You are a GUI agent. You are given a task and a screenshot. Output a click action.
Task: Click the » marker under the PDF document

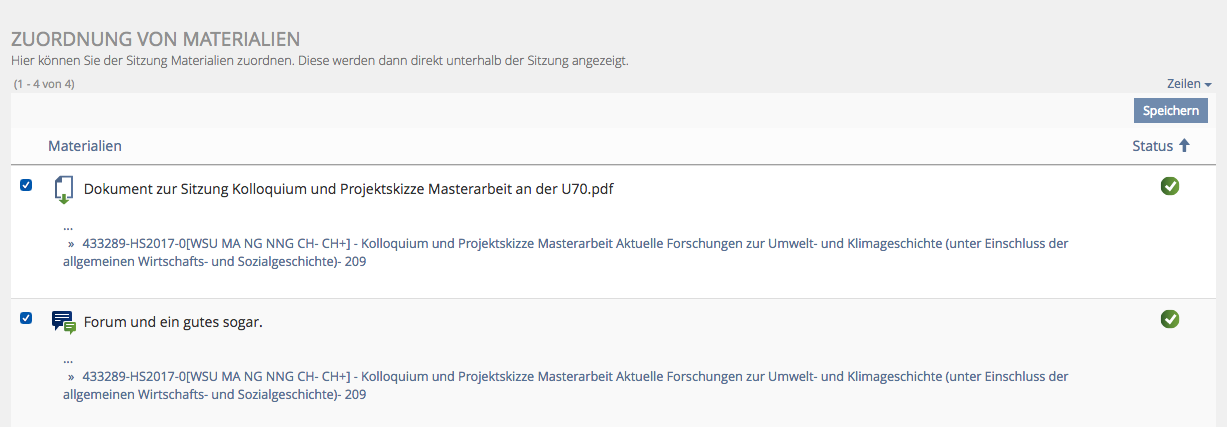click(x=71, y=243)
